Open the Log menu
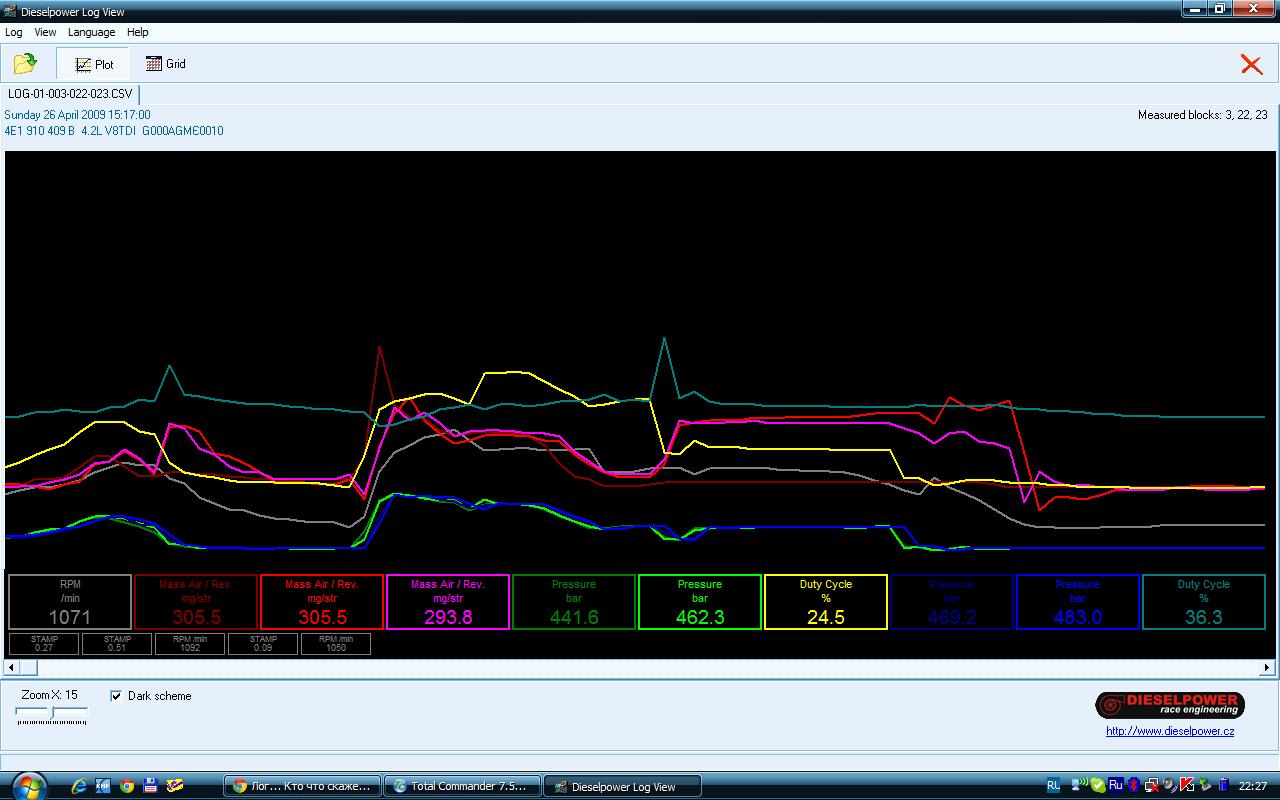 pyautogui.click(x=14, y=32)
